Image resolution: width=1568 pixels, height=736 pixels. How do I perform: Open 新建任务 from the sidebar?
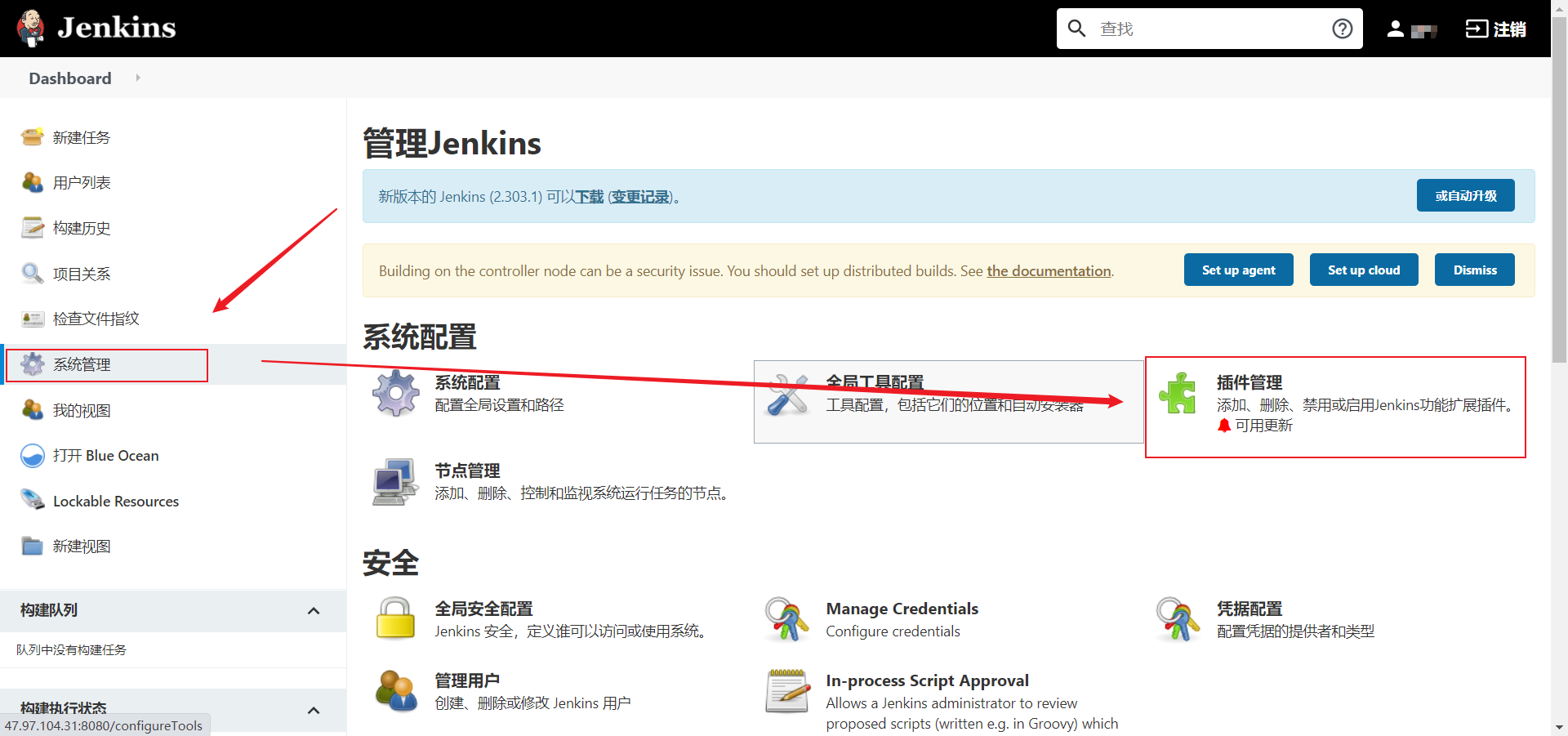coord(81,137)
